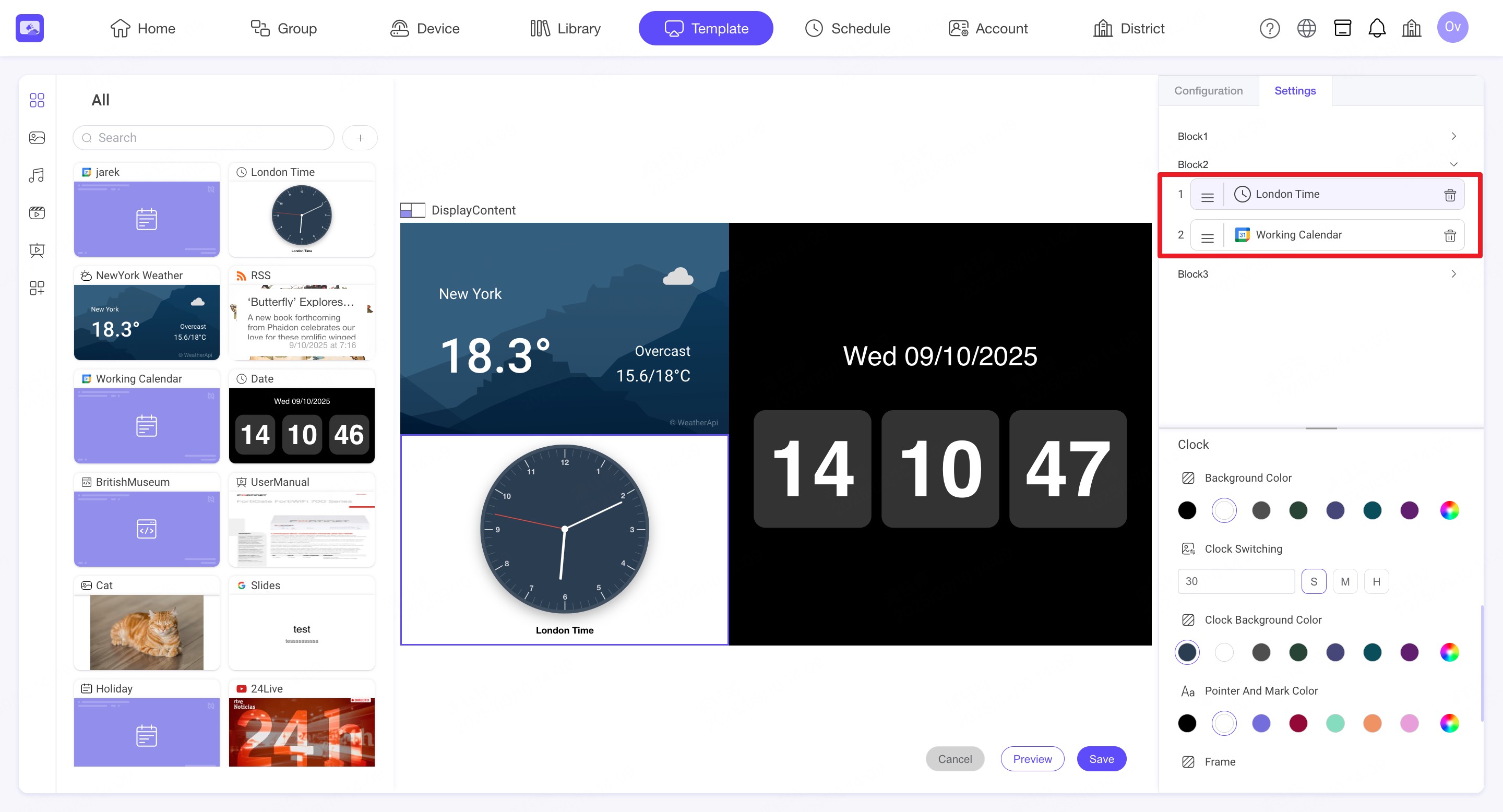Open the video category in the sidebar
Screen dimensions: 1503x812
point(37,213)
